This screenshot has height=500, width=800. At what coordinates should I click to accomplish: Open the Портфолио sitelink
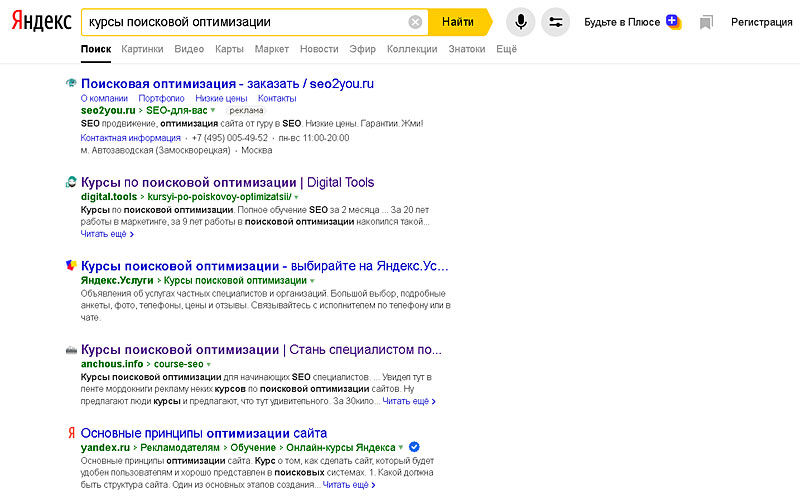[161, 98]
